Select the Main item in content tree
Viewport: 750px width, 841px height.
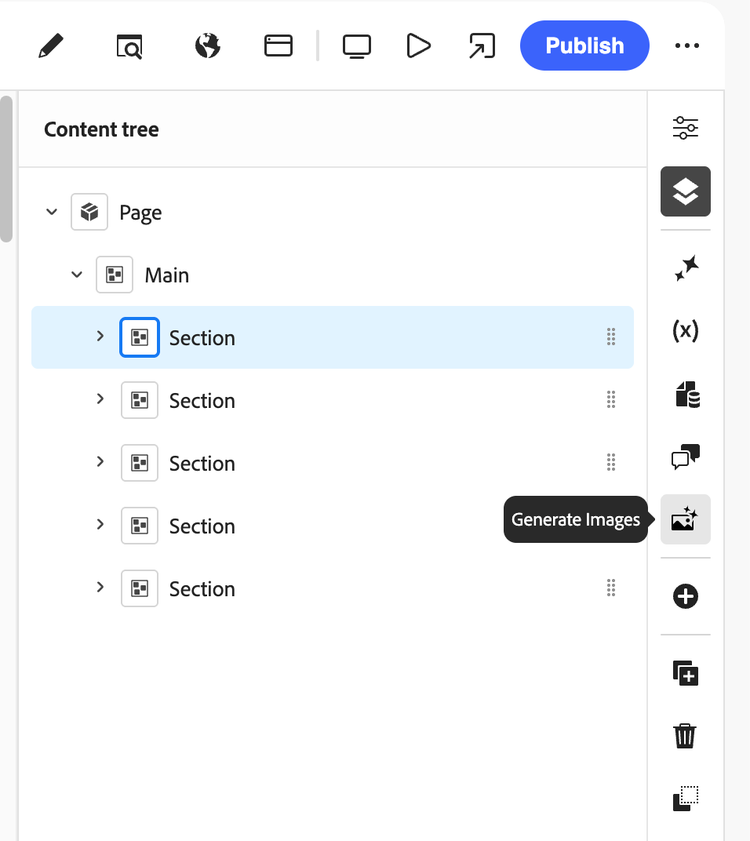[166, 275]
